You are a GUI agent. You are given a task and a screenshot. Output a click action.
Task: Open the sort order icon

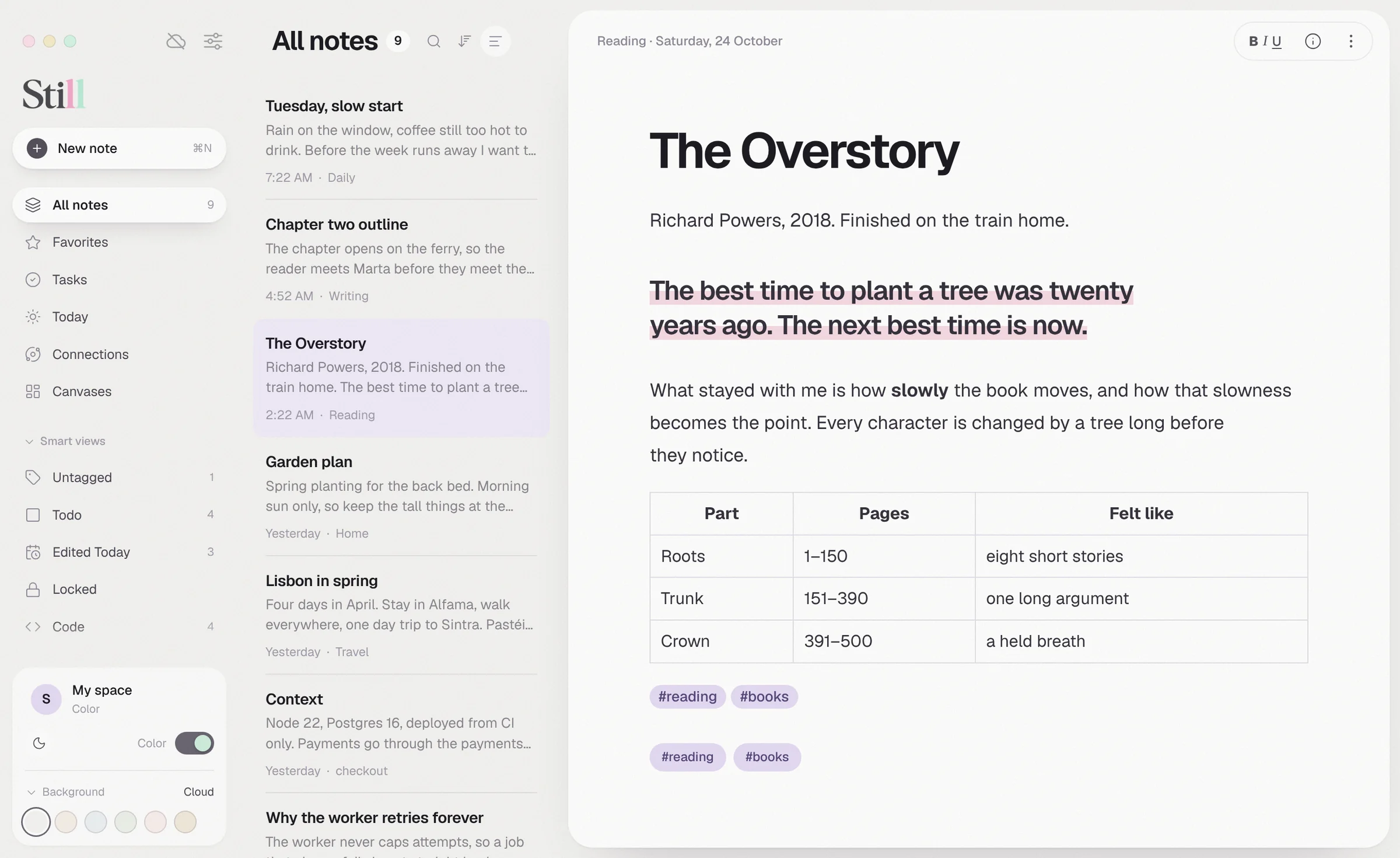pos(464,41)
